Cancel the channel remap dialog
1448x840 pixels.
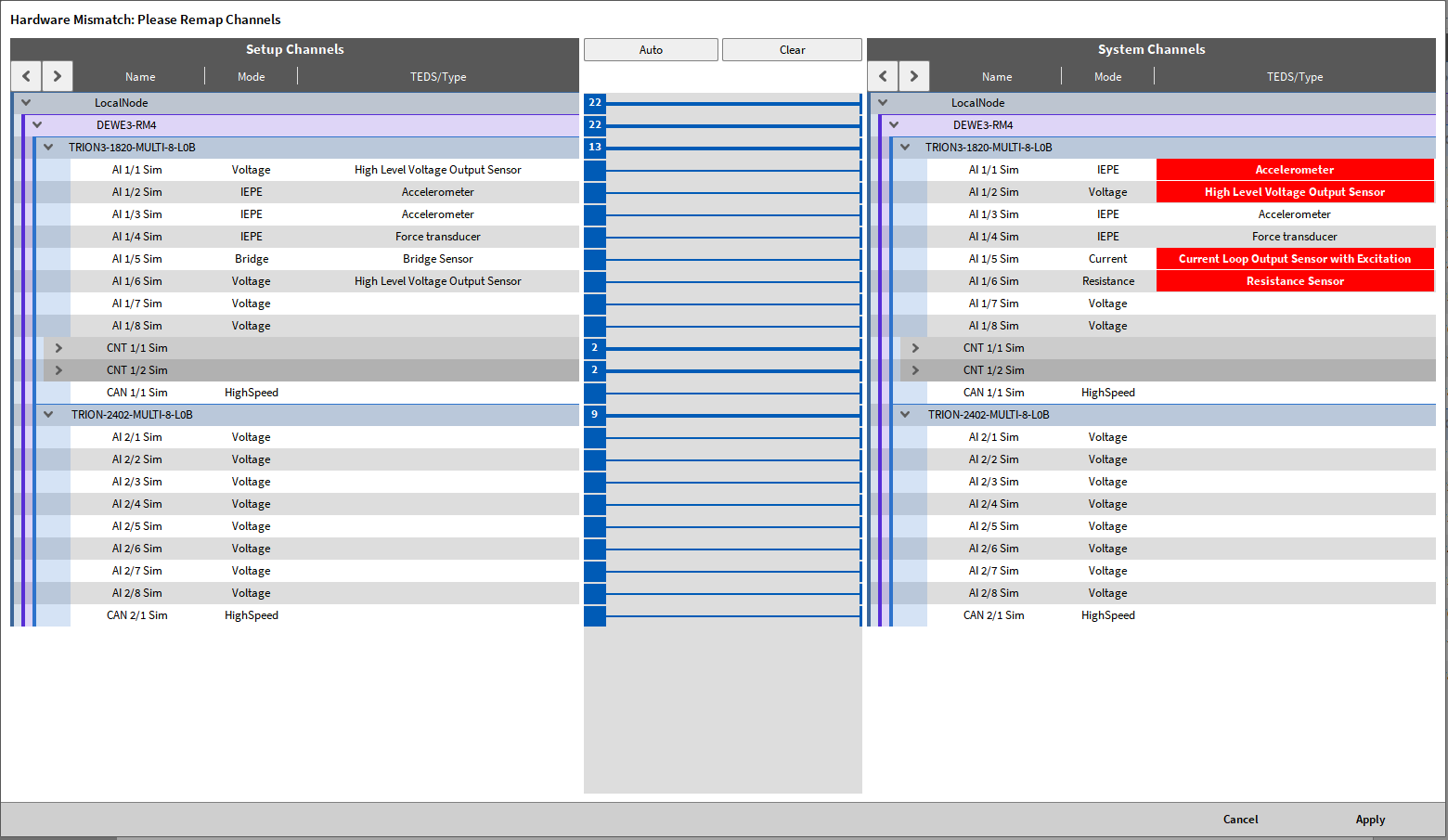[1240, 820]
